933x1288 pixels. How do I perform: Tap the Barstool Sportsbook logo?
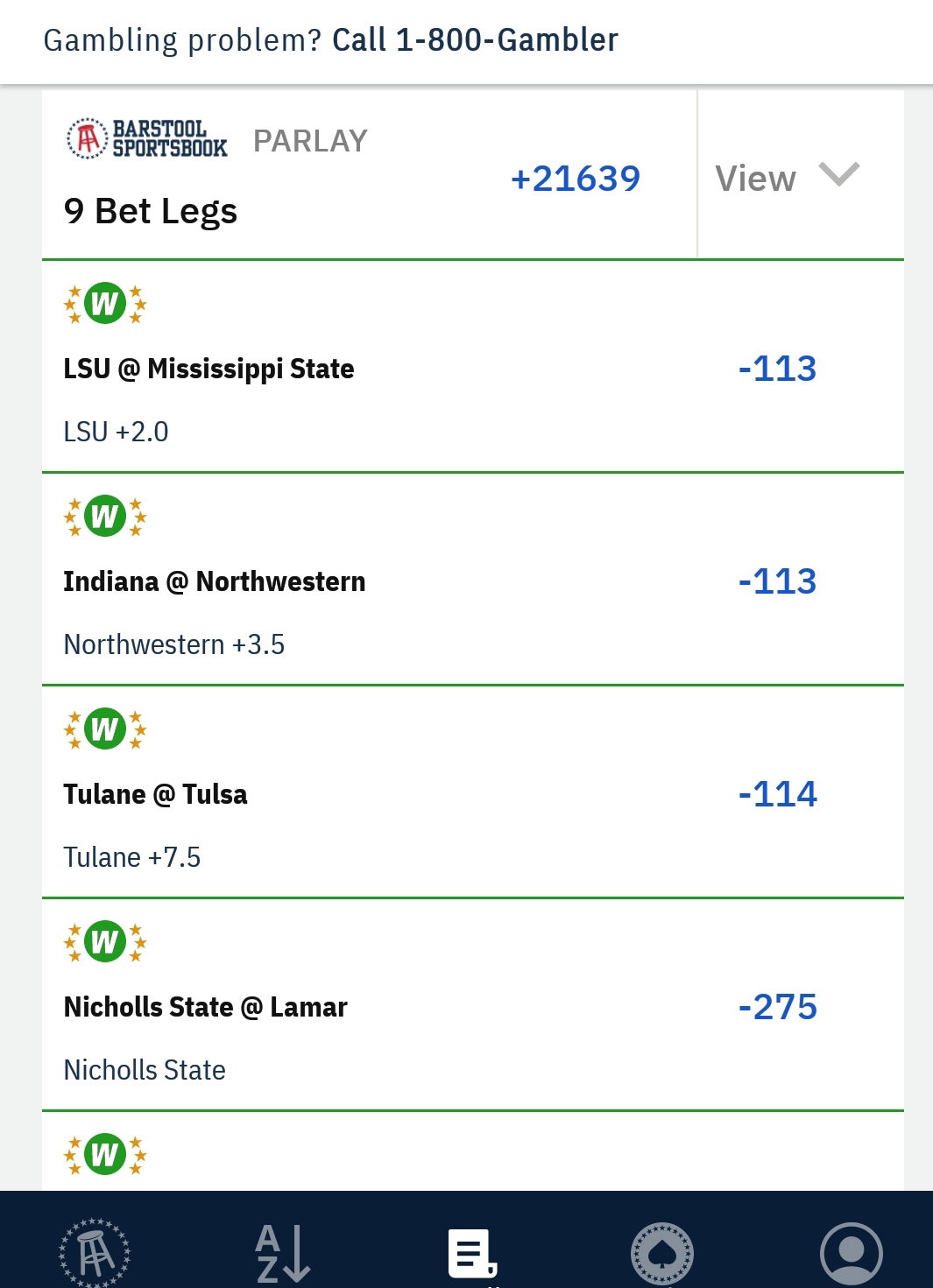(x=147, y=138)
